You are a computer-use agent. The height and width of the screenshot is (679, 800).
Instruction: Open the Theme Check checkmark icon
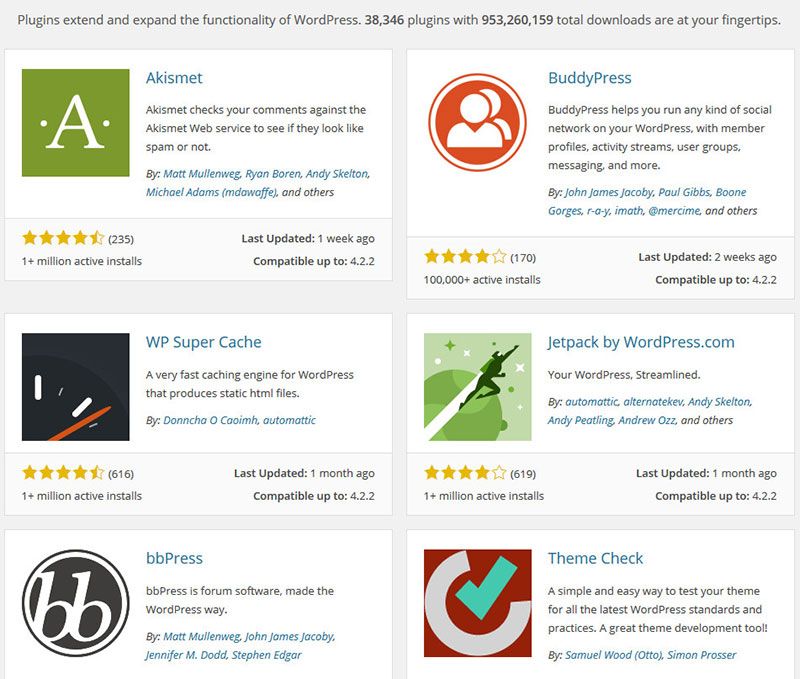click(477, 603)
